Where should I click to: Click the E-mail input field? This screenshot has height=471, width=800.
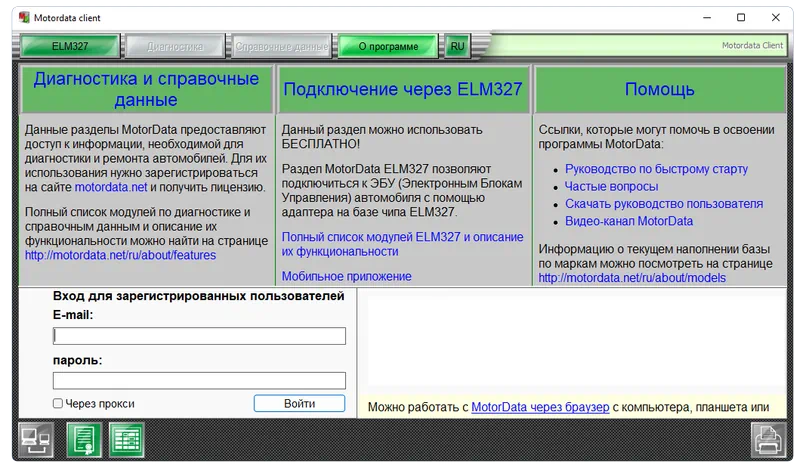(x=199, y=336)
